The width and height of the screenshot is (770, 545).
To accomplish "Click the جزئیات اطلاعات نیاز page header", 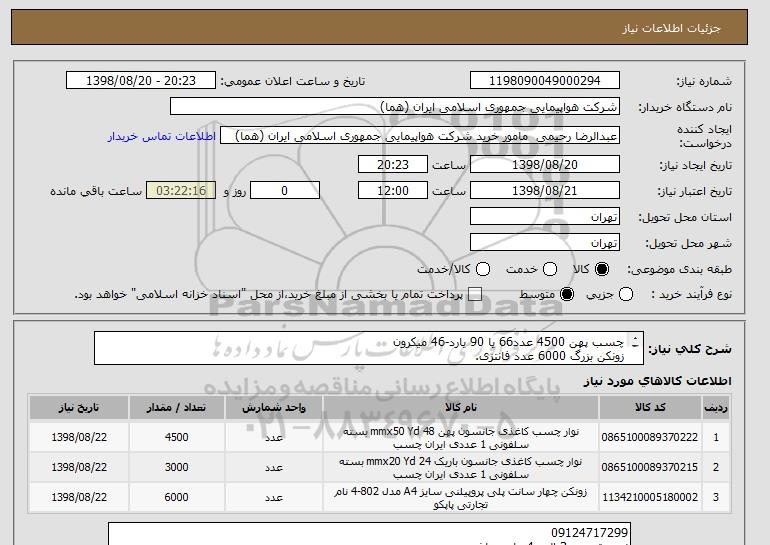I will [671, 28].
